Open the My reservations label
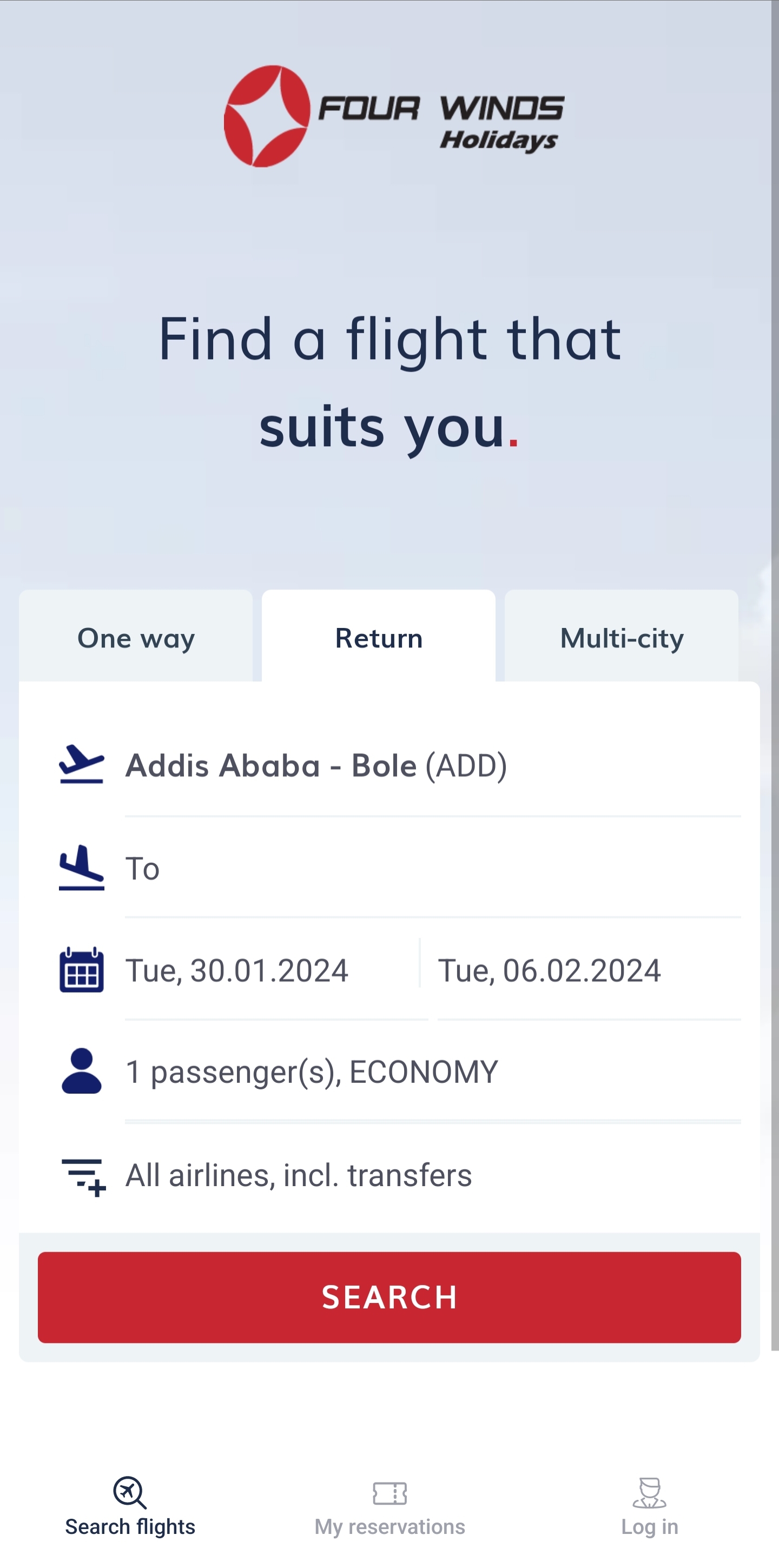779x1568 pixels. tap(389, 1526)
